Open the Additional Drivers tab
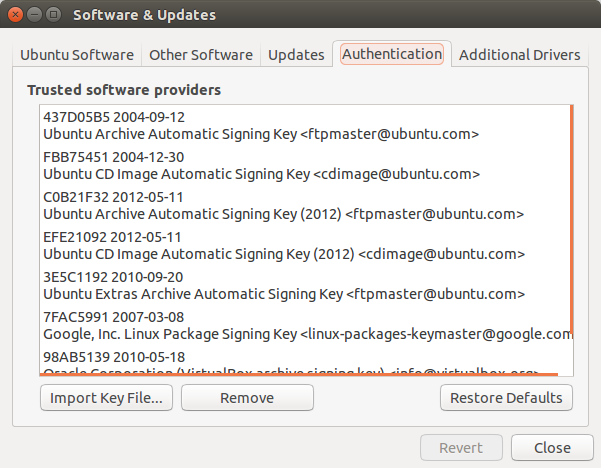The image size is (601, 468). click(x=519, y=55)
